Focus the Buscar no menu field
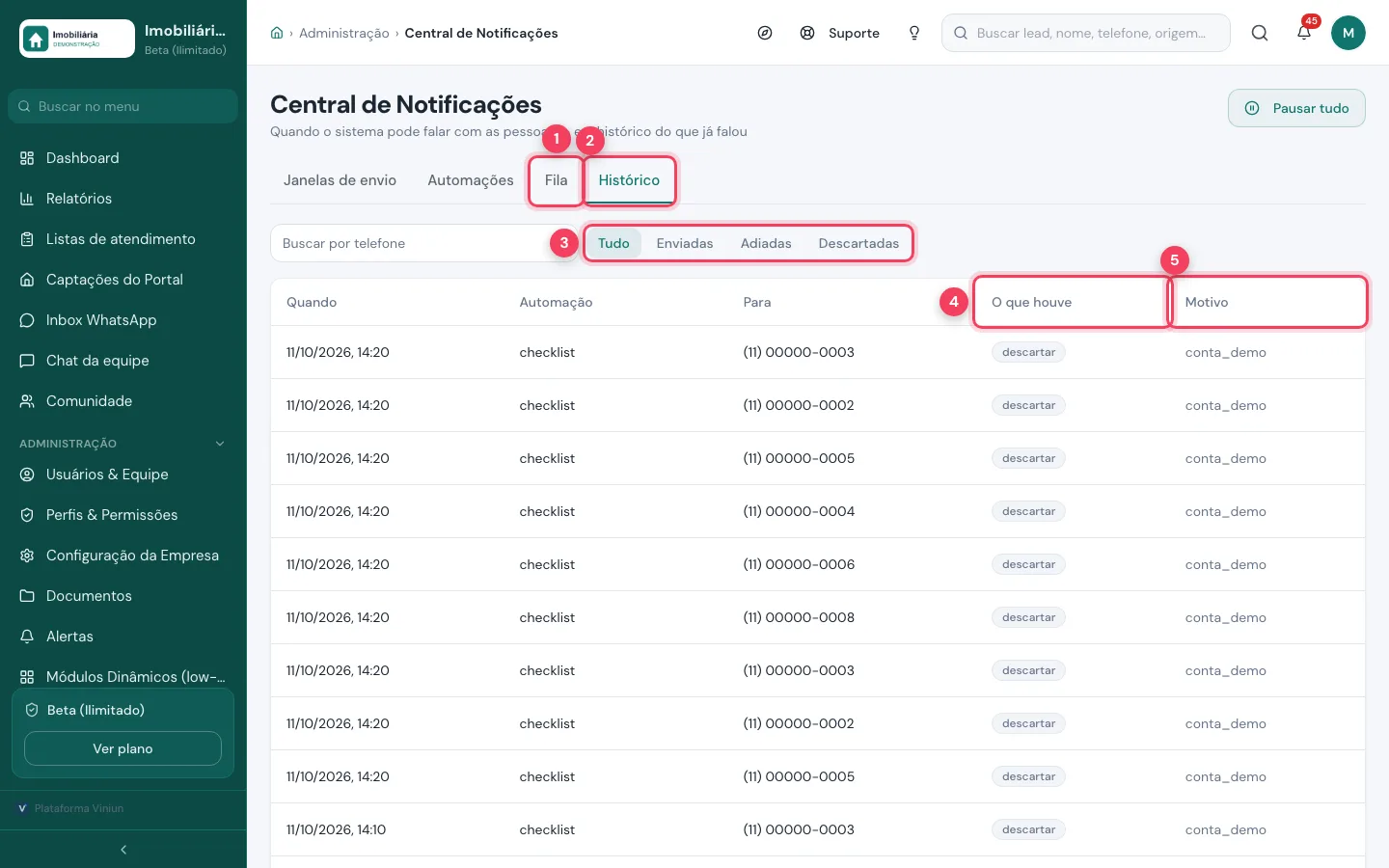Image resolution: width=1389 pixels, height=868 pixels. pyautogui.click(x=123, y=106)
